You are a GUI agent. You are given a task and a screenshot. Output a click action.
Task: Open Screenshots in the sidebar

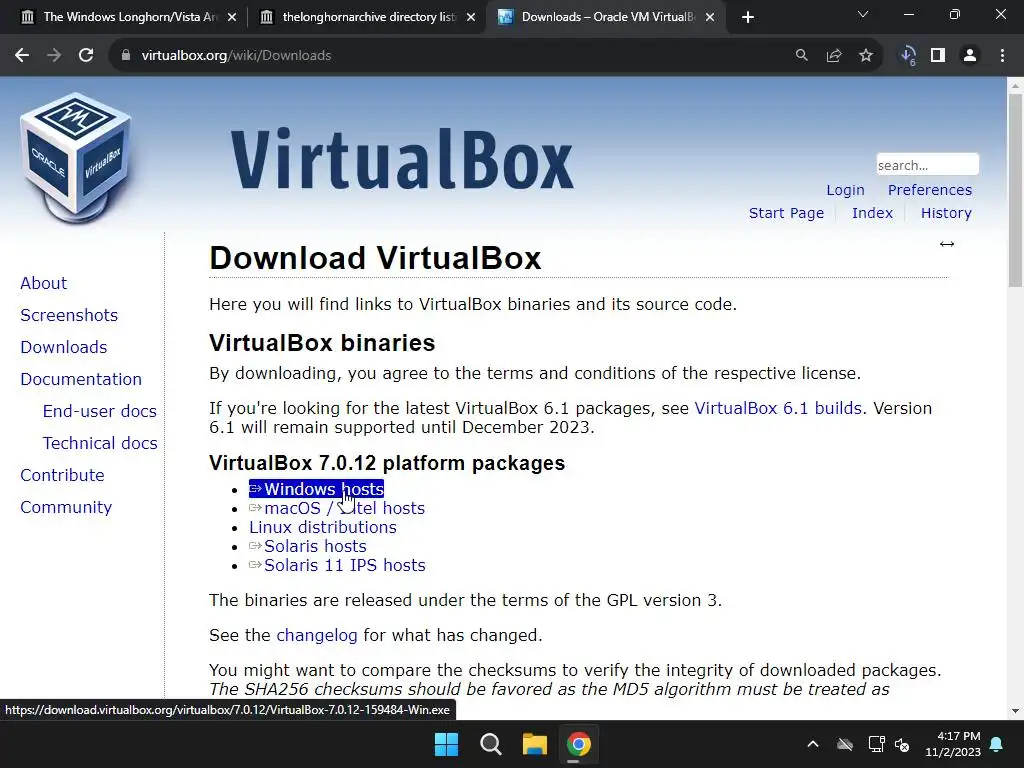[x=69, y=315]
